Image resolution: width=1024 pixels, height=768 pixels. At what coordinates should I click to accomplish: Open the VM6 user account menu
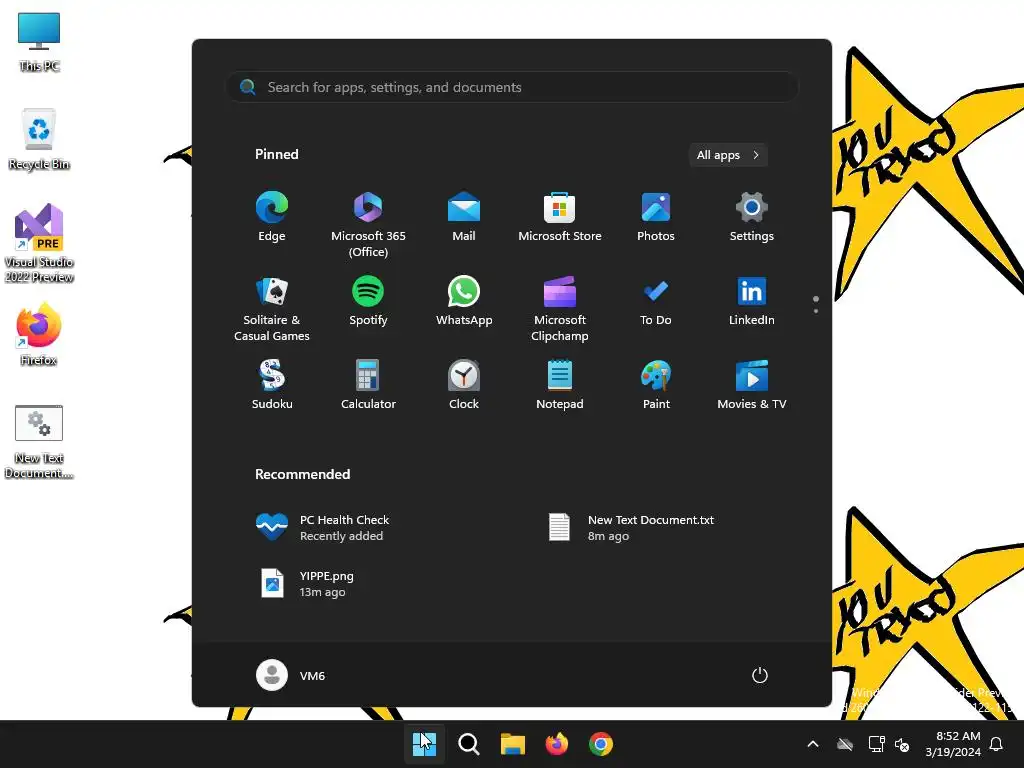coord(291,675)
